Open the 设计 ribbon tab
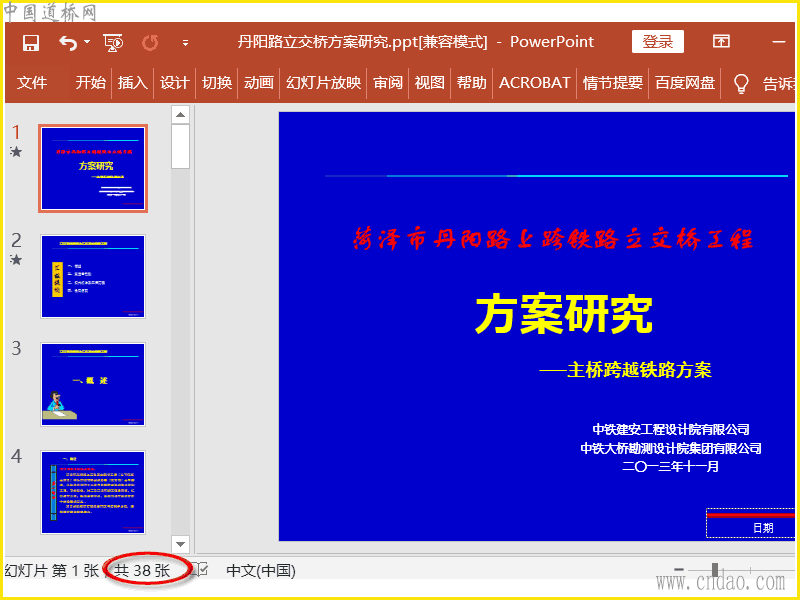Viewport: 800px width, 600px height. point(174,83)
